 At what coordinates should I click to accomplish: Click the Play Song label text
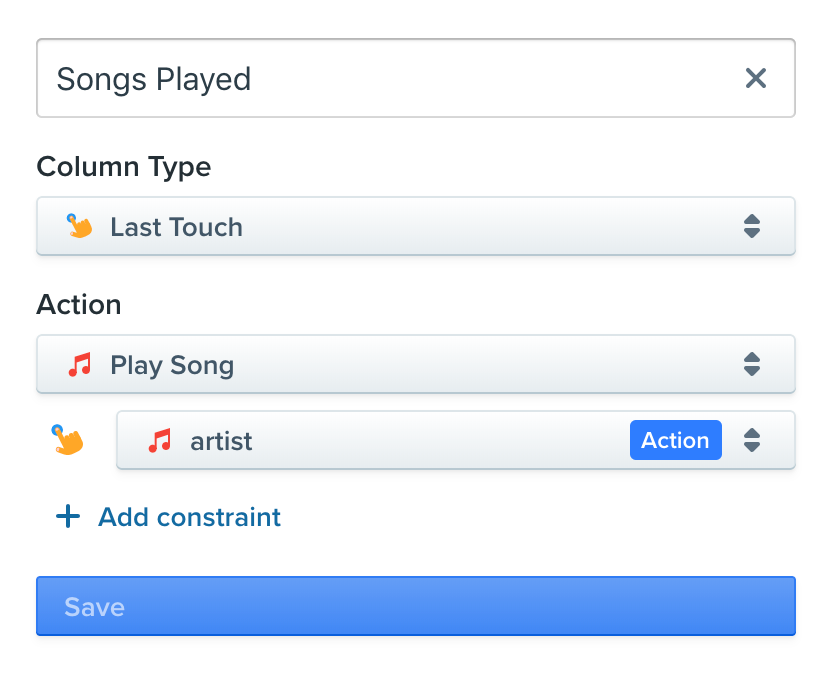pyautogui.click(x=172, y=365)
